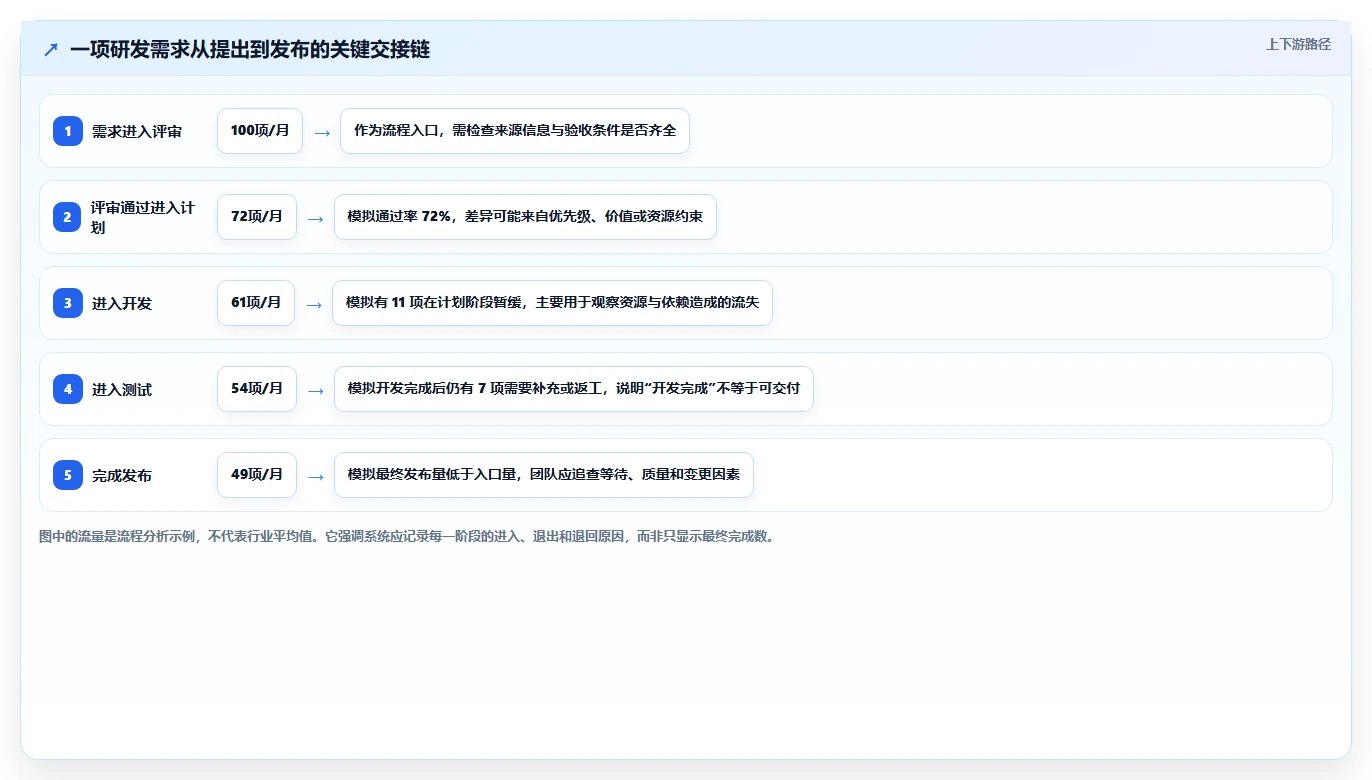Click the arrow after 72项/月
1372x780 pixels.
click(x=316, y=218)
